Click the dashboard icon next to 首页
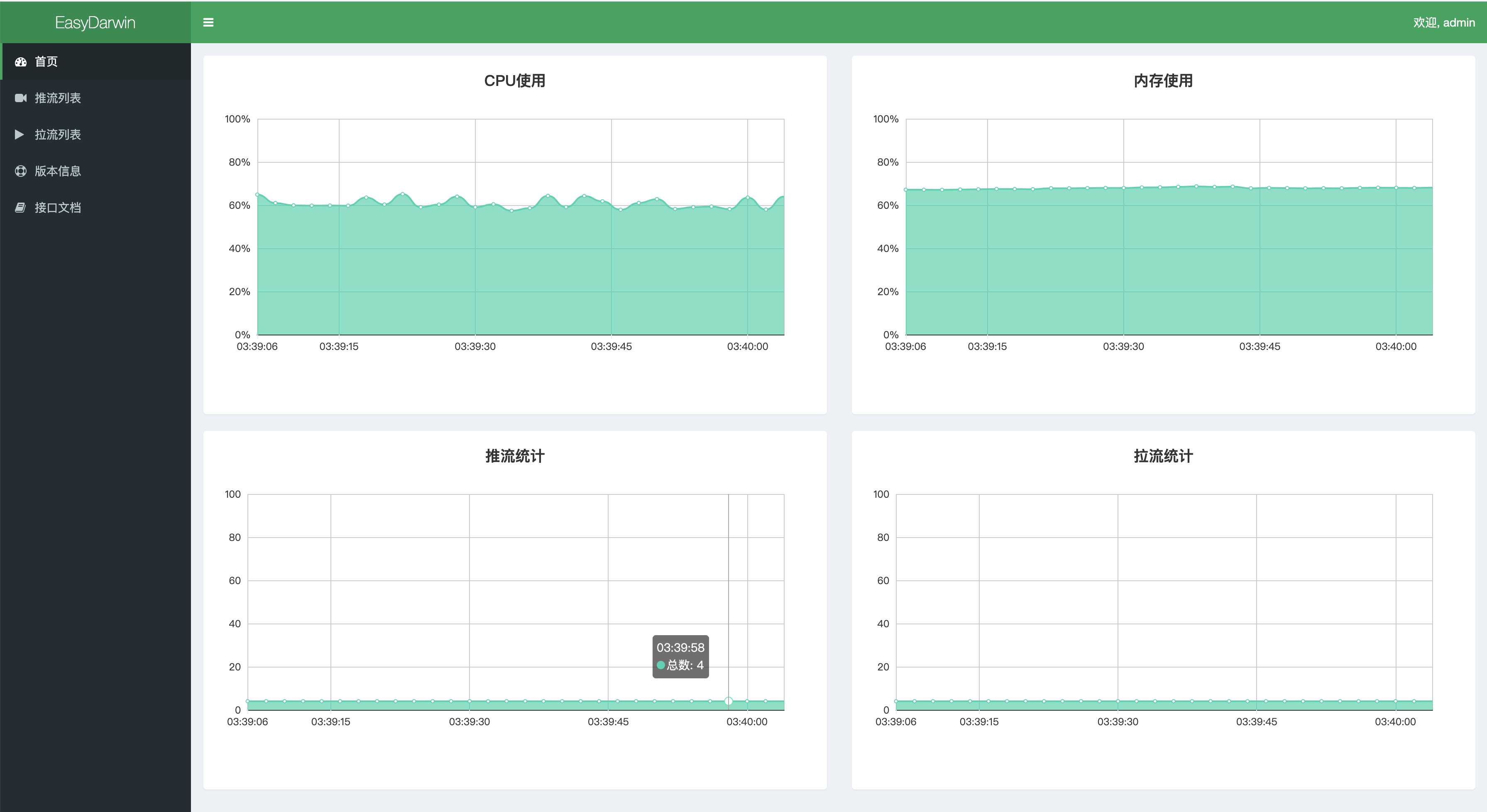1487x812 pixels. click(21, 62)
